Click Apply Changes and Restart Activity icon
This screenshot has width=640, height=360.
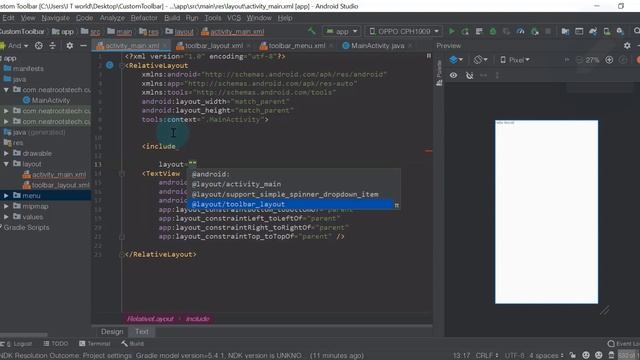465,31
